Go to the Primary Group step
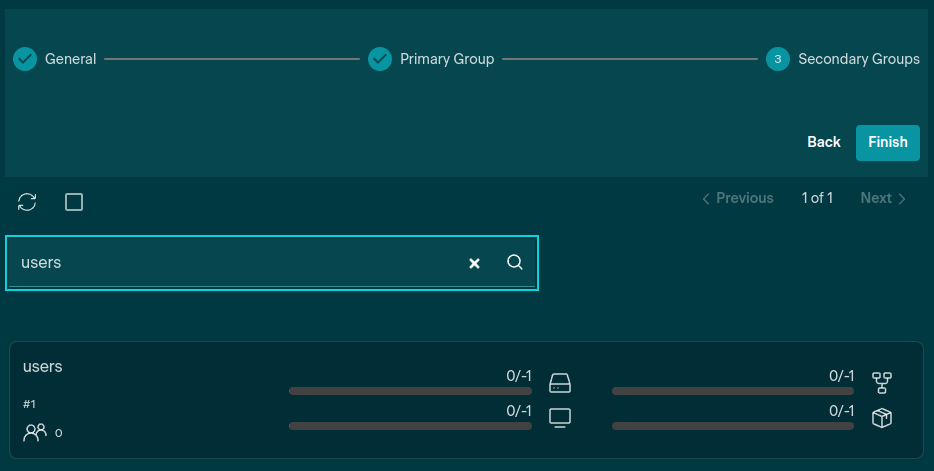Image resolution: width=934 pixels, height=471 pixels. coord(431,59)
